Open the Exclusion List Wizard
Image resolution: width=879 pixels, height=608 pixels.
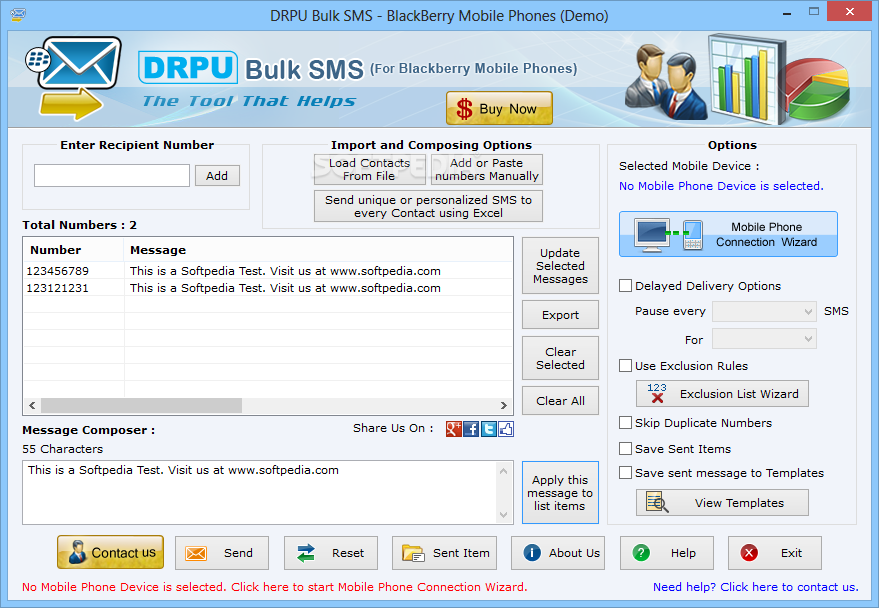[x=722, y=393]
